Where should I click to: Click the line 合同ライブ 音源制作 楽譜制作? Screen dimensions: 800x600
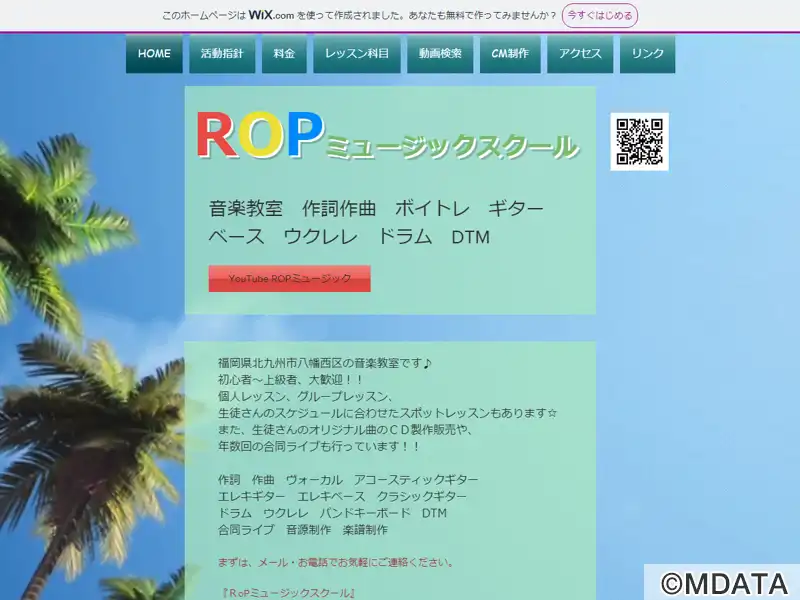coord(303,530)
